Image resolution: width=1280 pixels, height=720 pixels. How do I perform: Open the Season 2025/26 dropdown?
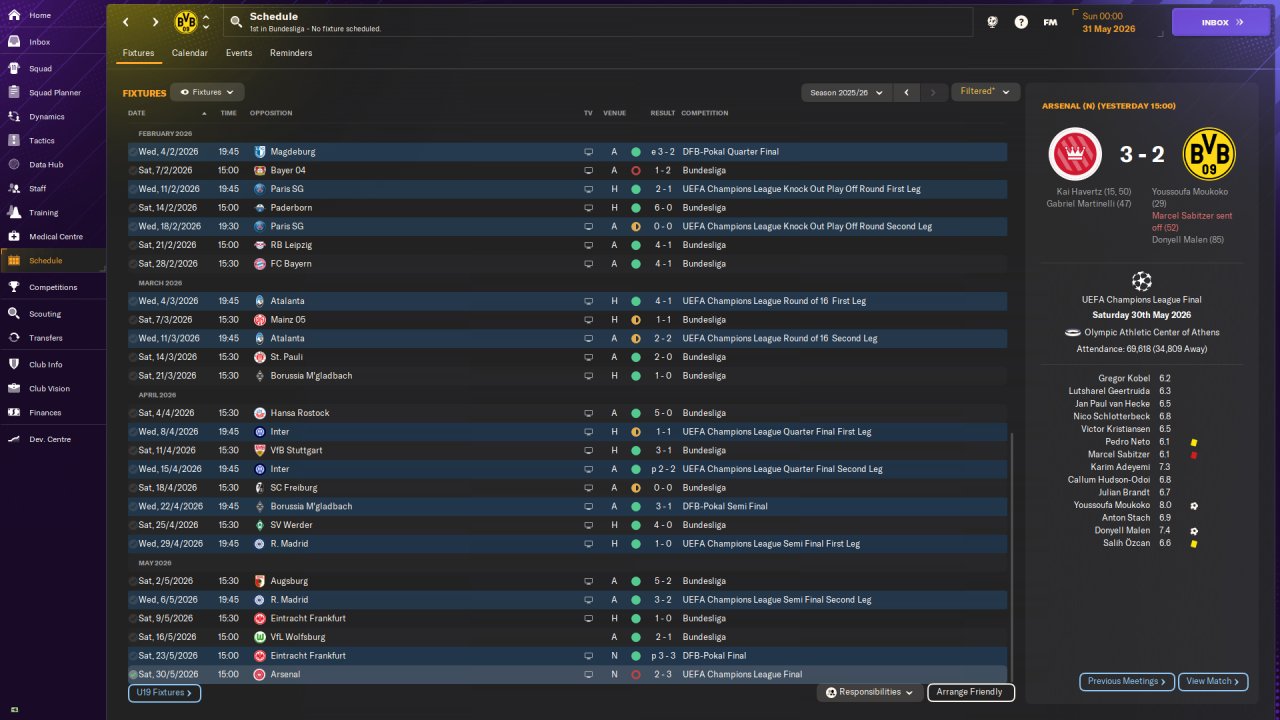click(x=846, y=92)
